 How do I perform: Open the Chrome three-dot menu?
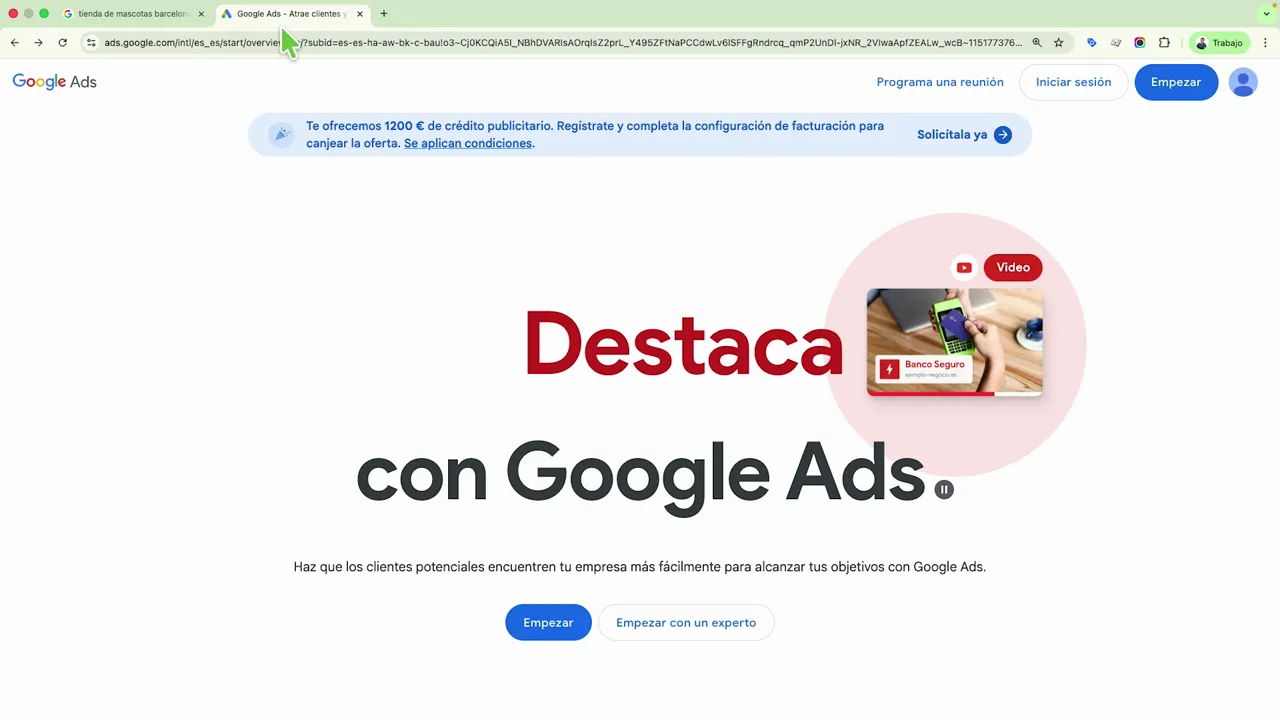[x=1265, y=43]
